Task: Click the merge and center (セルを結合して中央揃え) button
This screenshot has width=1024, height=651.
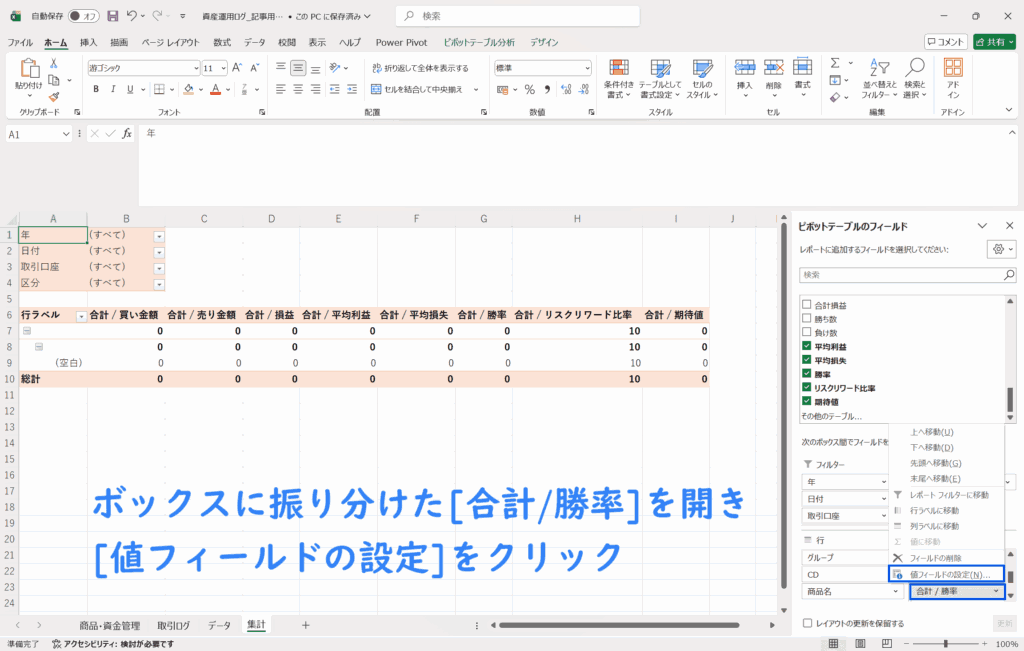Action: tap(423, 89)
